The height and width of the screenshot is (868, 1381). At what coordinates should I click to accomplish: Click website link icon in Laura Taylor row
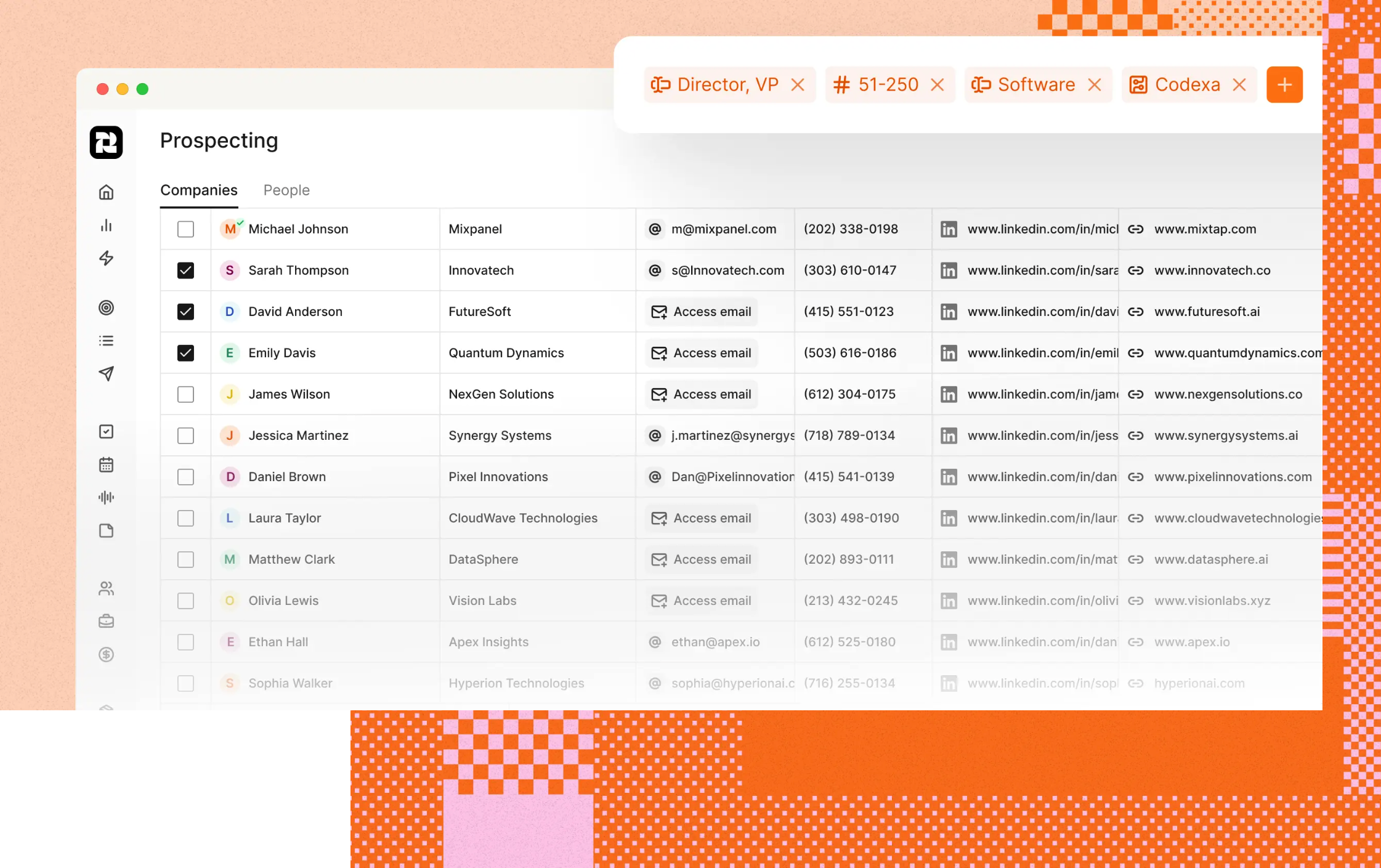(x=1135, y=518)
